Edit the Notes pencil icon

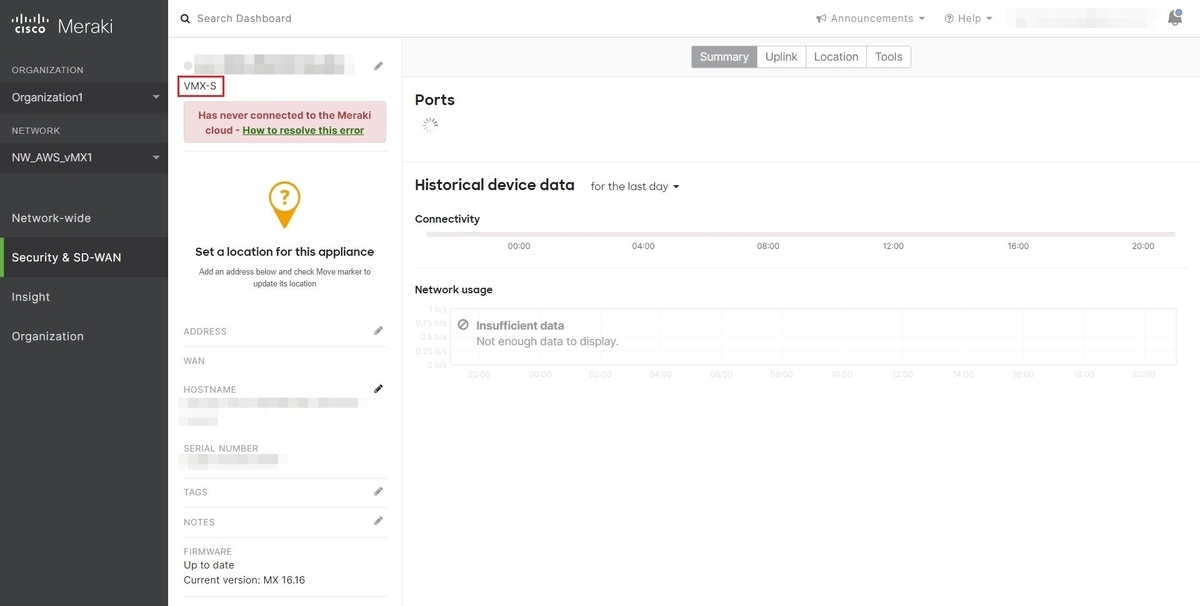pyautogui.click(x=378, y=521)
